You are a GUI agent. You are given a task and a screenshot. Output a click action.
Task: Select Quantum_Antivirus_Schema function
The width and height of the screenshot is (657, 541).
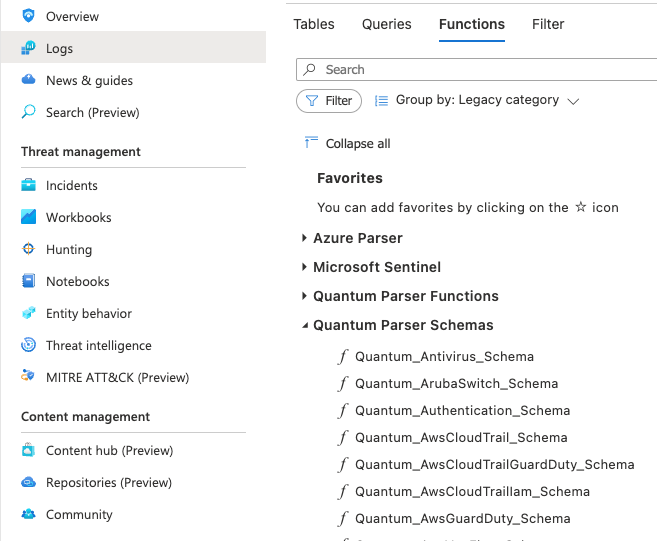coord(444,357)
